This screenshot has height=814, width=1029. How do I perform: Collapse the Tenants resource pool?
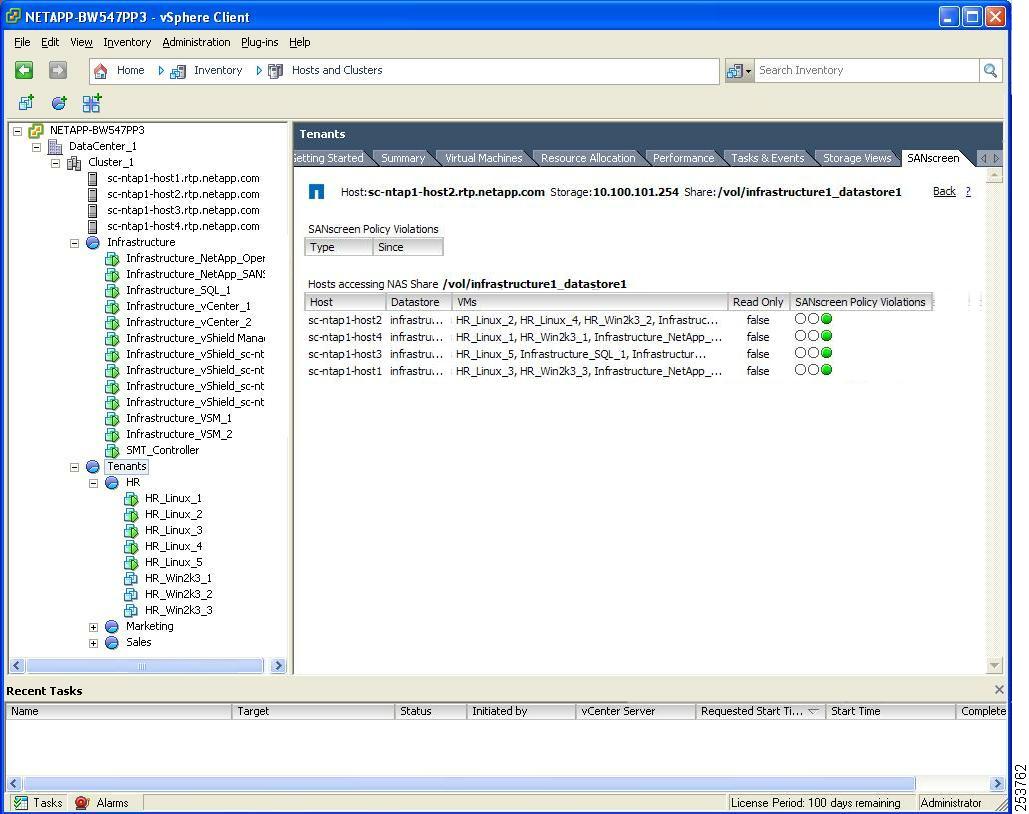[x=75, y=467]
